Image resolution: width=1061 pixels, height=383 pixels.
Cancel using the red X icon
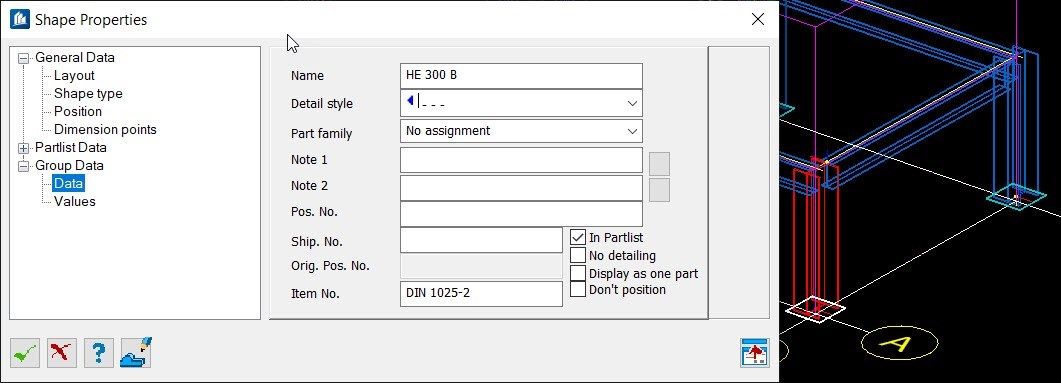coord(62,353)
